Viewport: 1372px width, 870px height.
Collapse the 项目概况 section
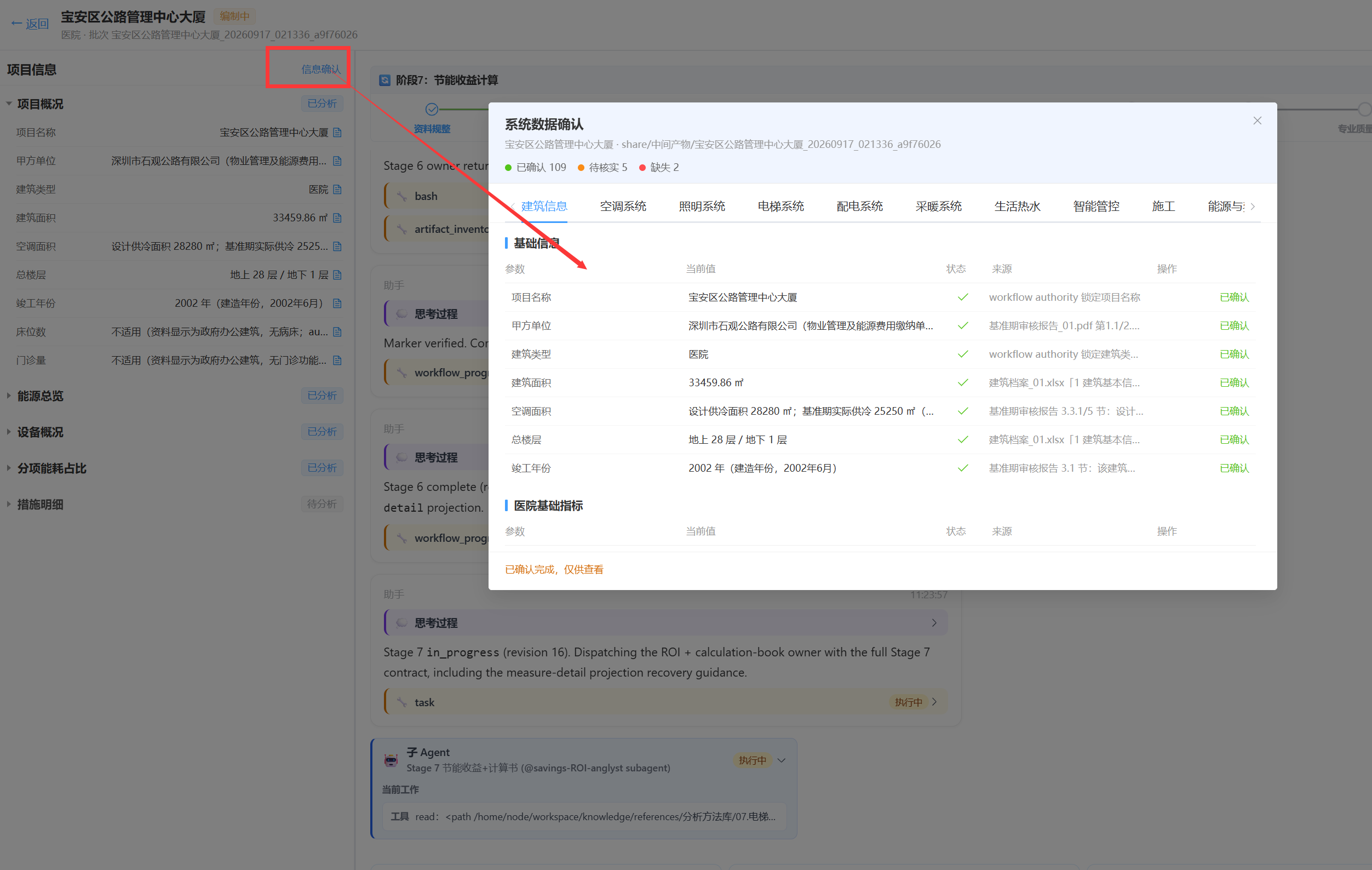point(9,104)
